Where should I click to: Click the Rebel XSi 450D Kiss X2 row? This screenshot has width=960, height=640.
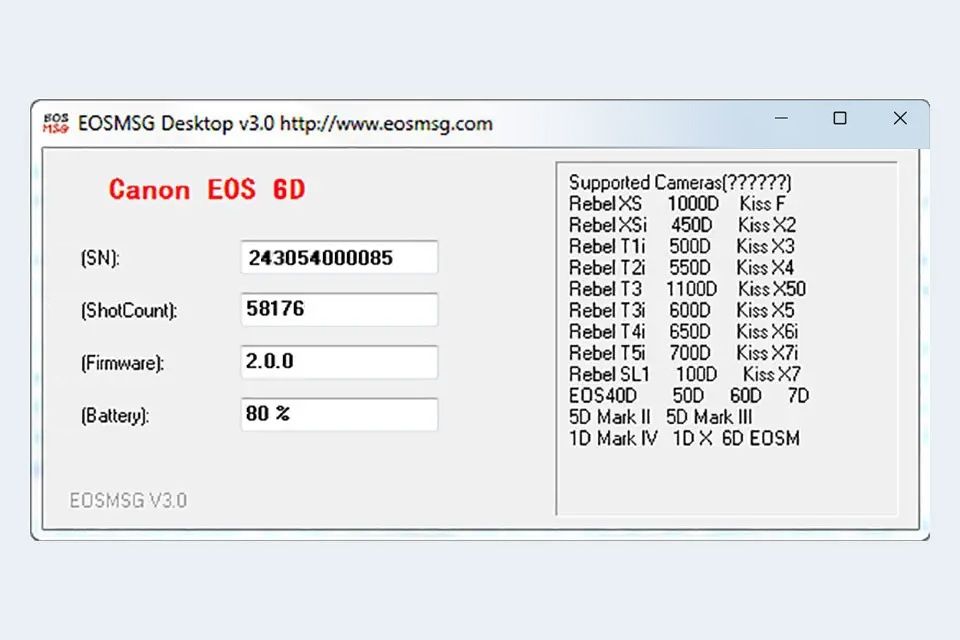point(682,225)
